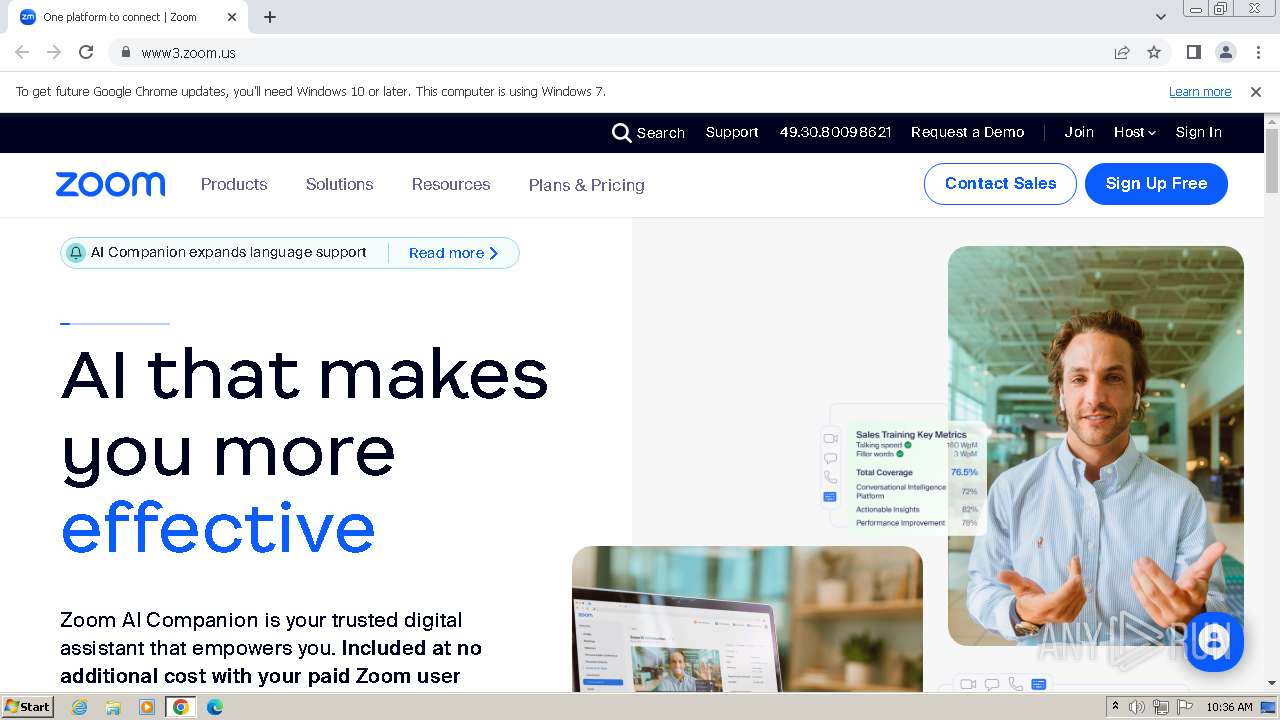The height and width of the screenshot is (720, 1280).
Task: Click the Zoom logo
Action: (110, 184)
